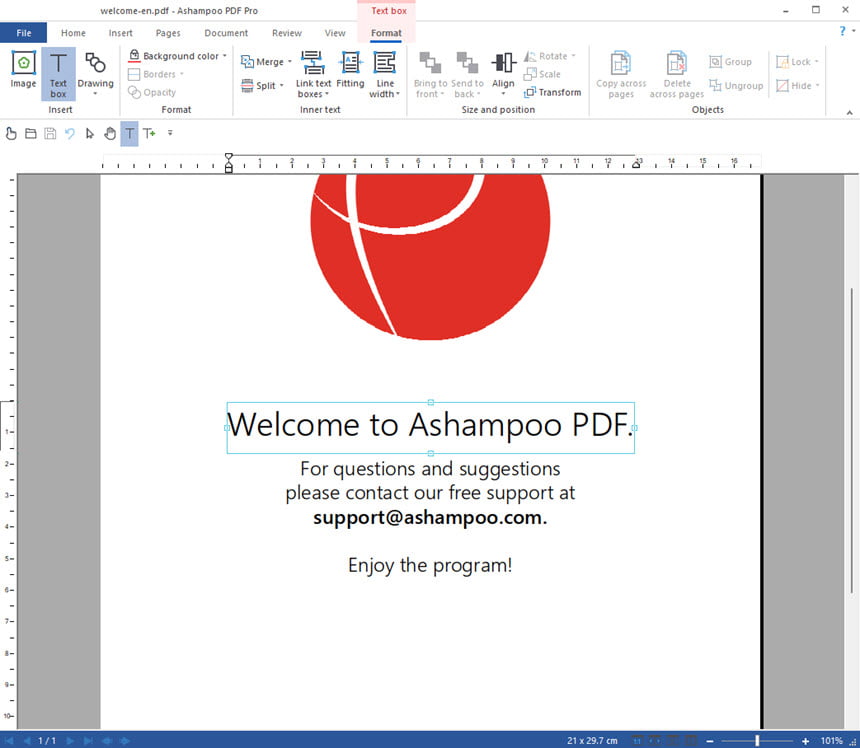Click the Rotate icon
This screenshot has width=860, height=748.
[530, 56]
